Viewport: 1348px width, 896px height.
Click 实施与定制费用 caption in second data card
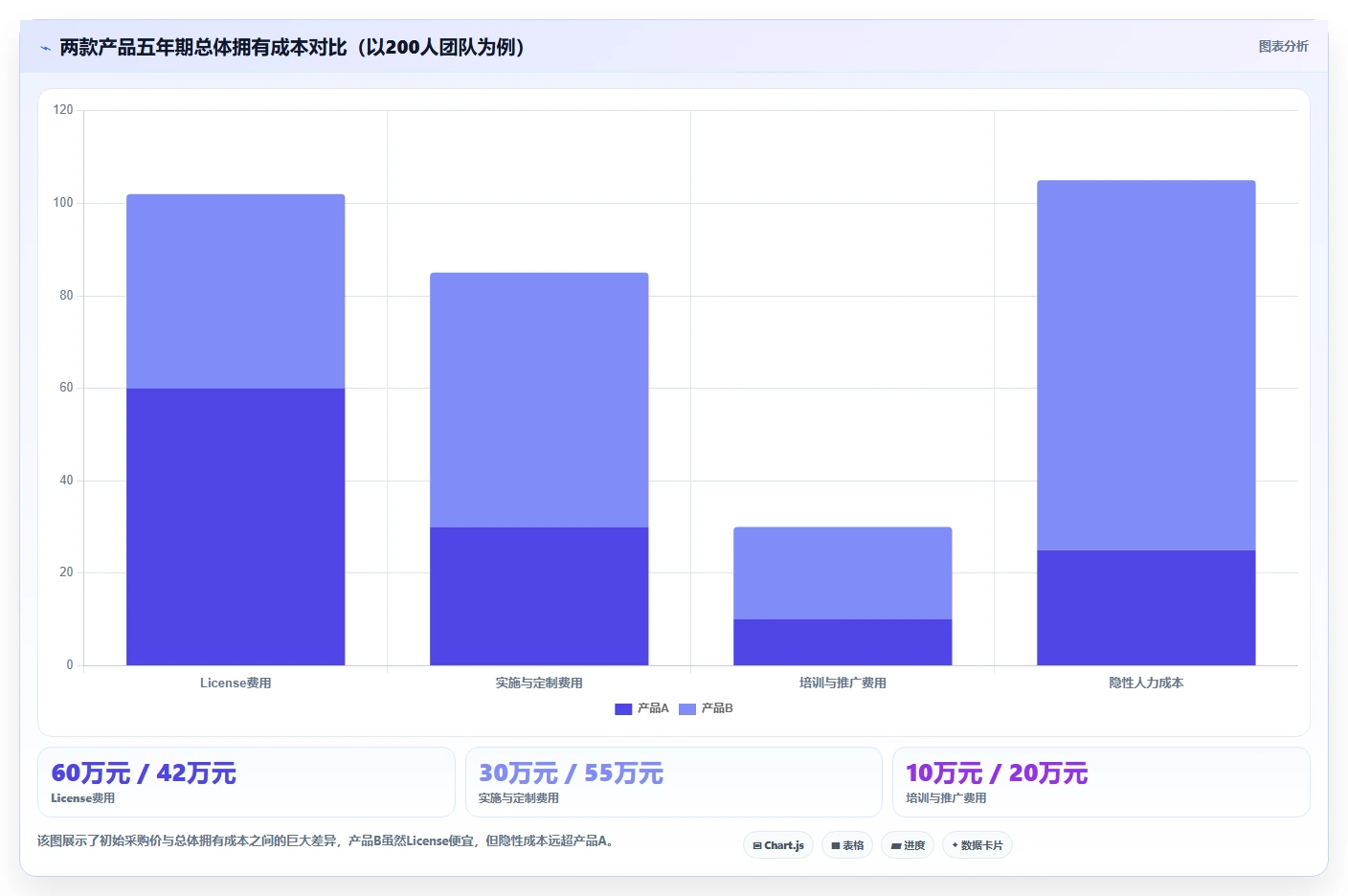(x=518, y=798)
